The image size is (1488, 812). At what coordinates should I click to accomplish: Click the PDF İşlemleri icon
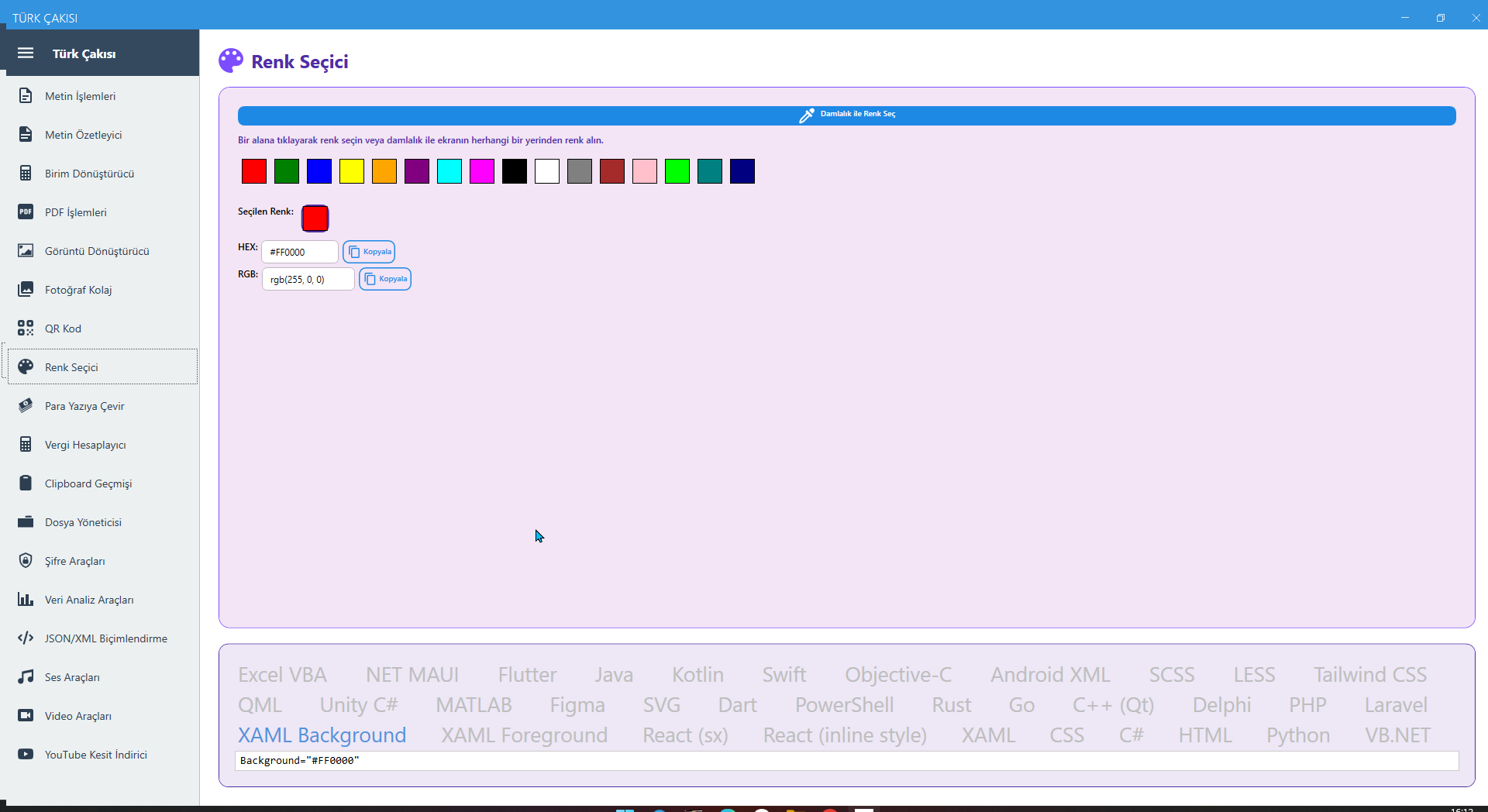pos(26,212)
